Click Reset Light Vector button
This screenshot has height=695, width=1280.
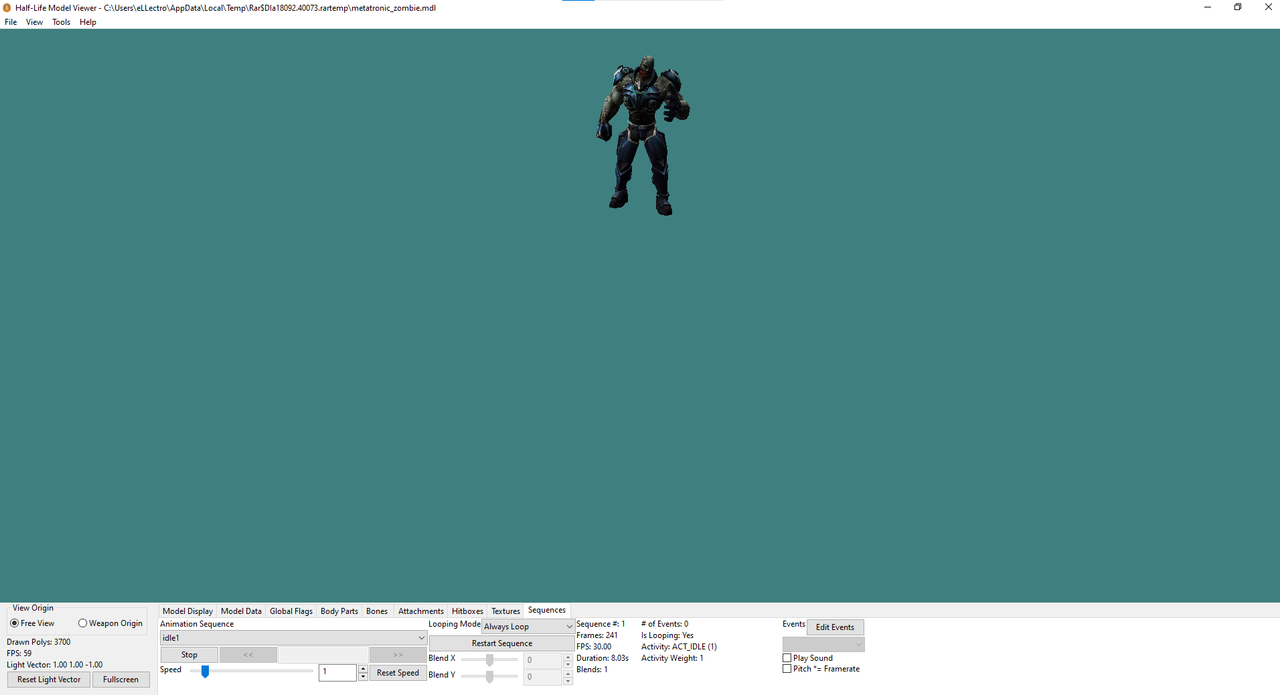(x=49, y=680)
